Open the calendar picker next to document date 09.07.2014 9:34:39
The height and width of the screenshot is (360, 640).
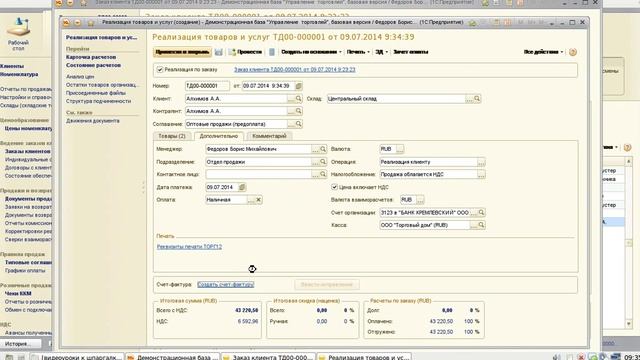tap(299, 86)
